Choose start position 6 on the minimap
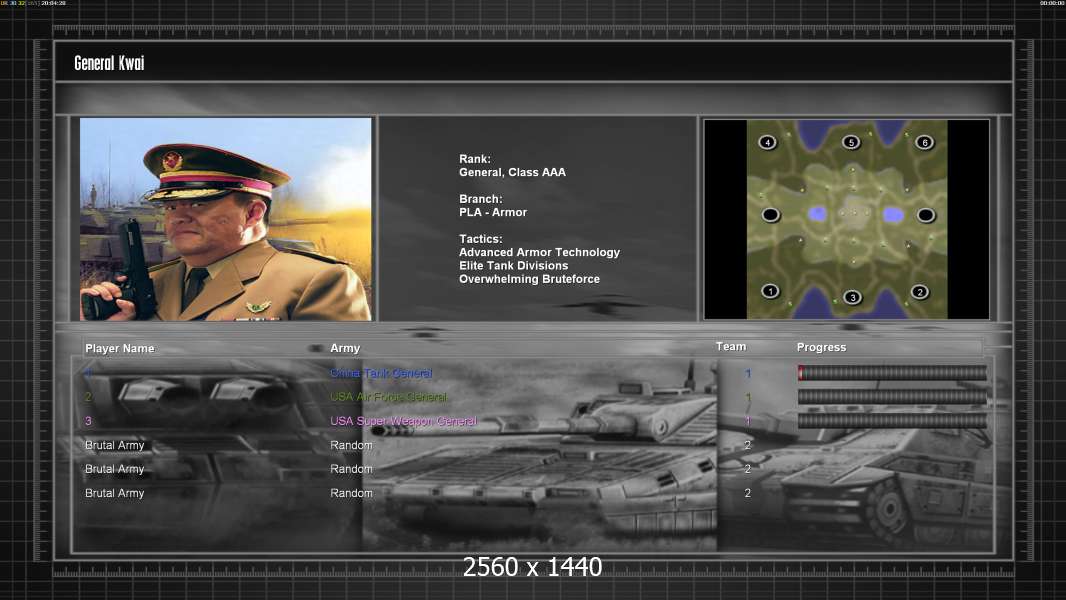The image size is (1066, 600). pos(925,142)
